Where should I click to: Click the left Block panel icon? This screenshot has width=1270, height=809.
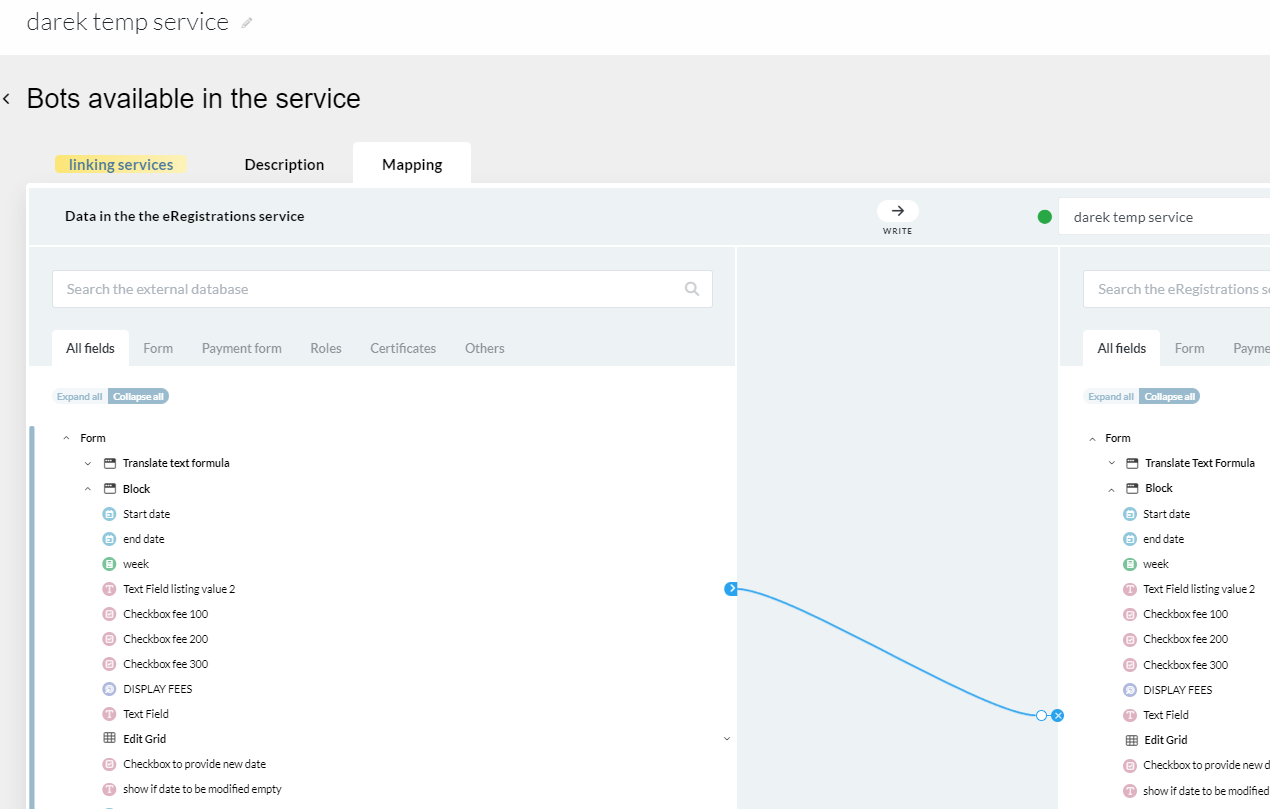109,489
